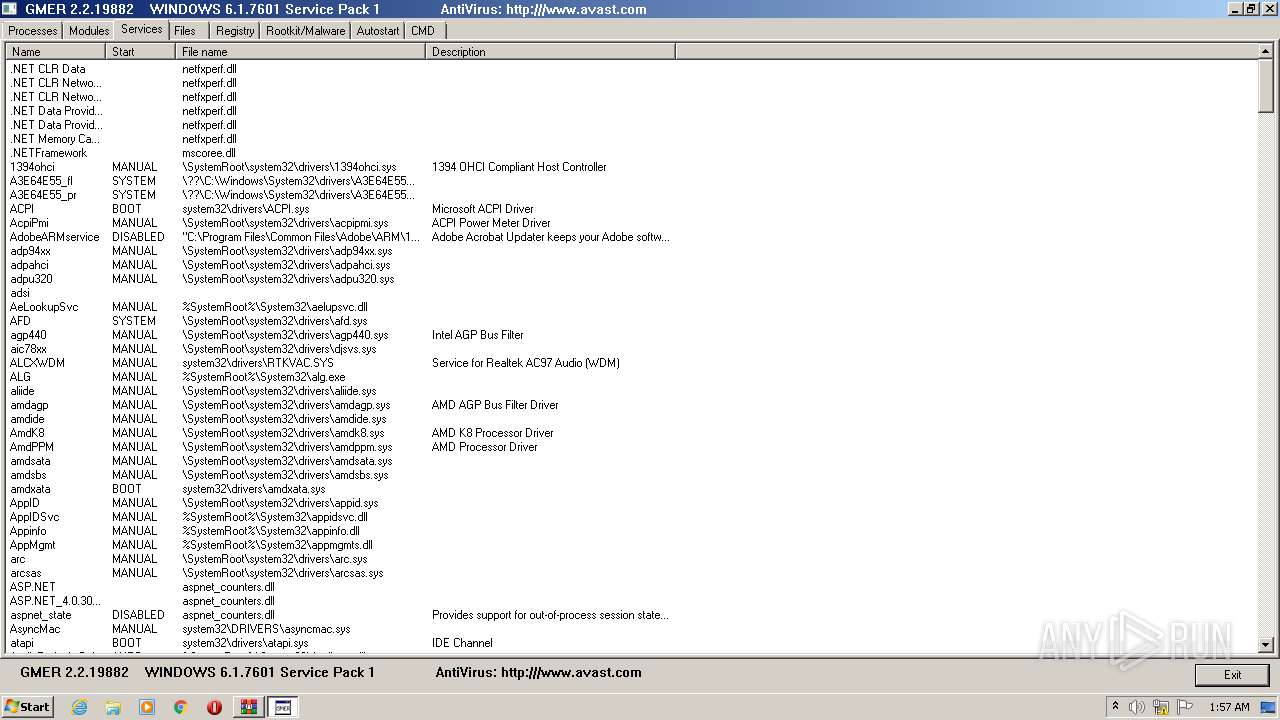1280x720 pixels.
Task: Select the AppMgmt service row
Action: [x=631, y=545]
